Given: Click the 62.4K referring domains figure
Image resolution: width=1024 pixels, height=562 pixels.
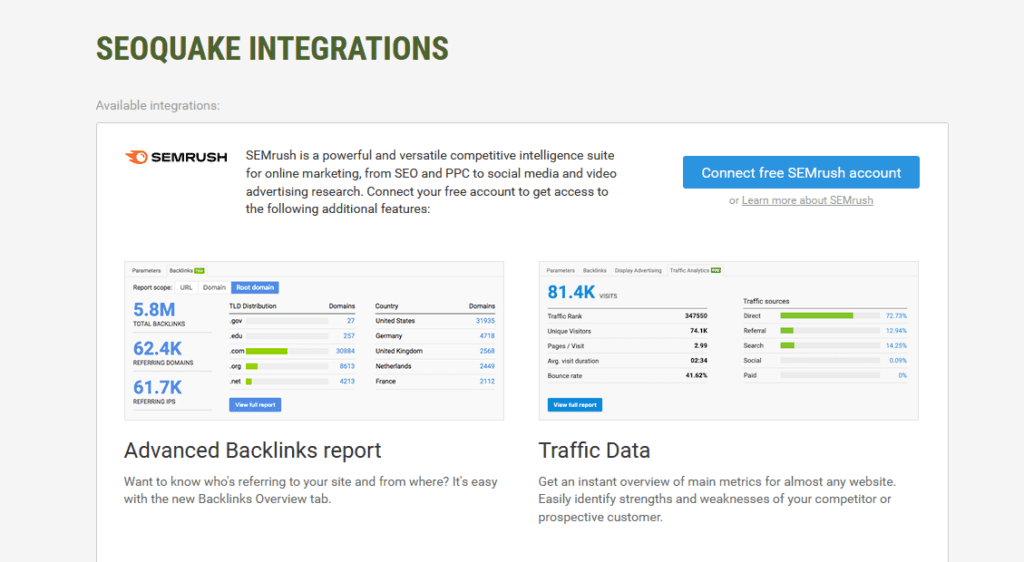Looking at the screenshot, I should [157, 348].
